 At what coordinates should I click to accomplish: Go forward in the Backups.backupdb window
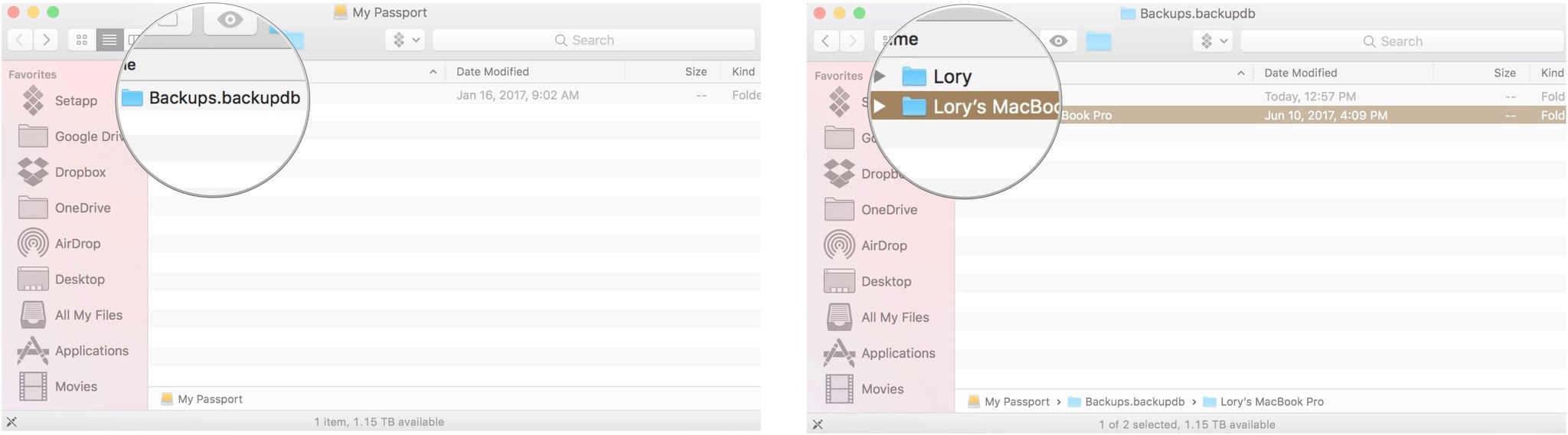pyautogui.click(x=852, y=41)
